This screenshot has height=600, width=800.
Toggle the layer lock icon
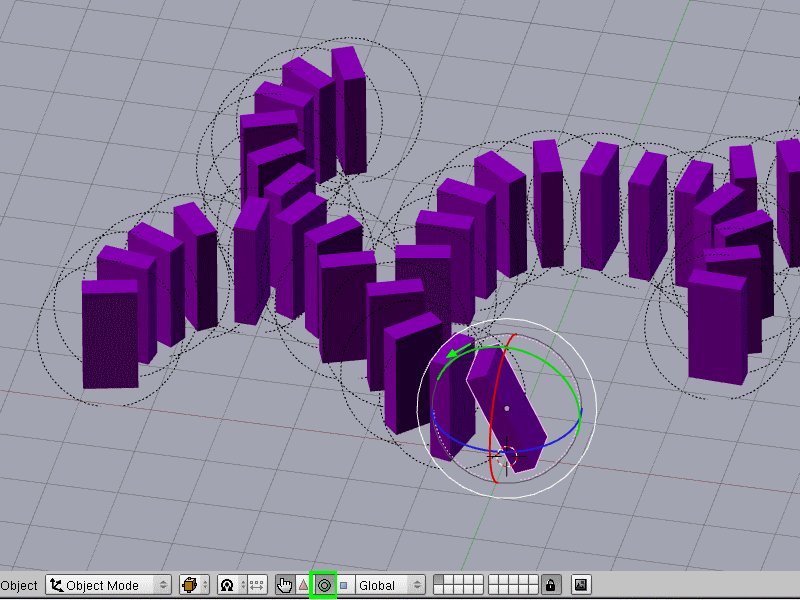click(550, 585)
